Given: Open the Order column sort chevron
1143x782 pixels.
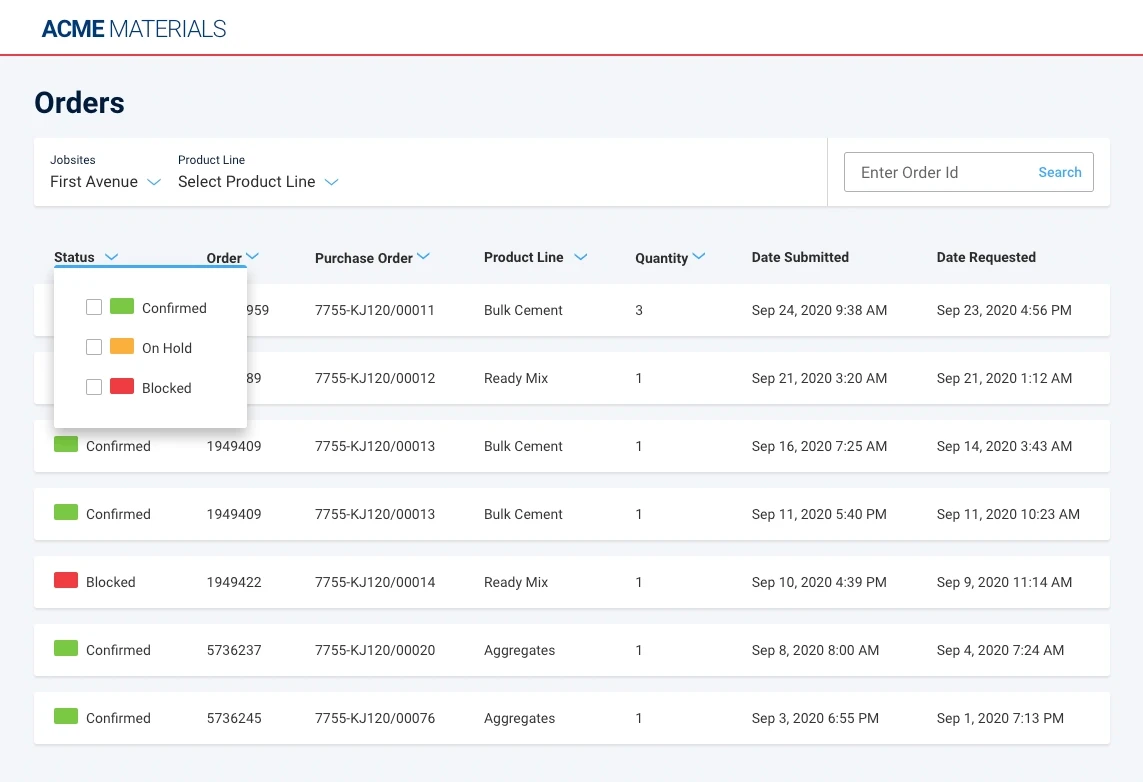Looking at the screenshot, I should (252, 256).
